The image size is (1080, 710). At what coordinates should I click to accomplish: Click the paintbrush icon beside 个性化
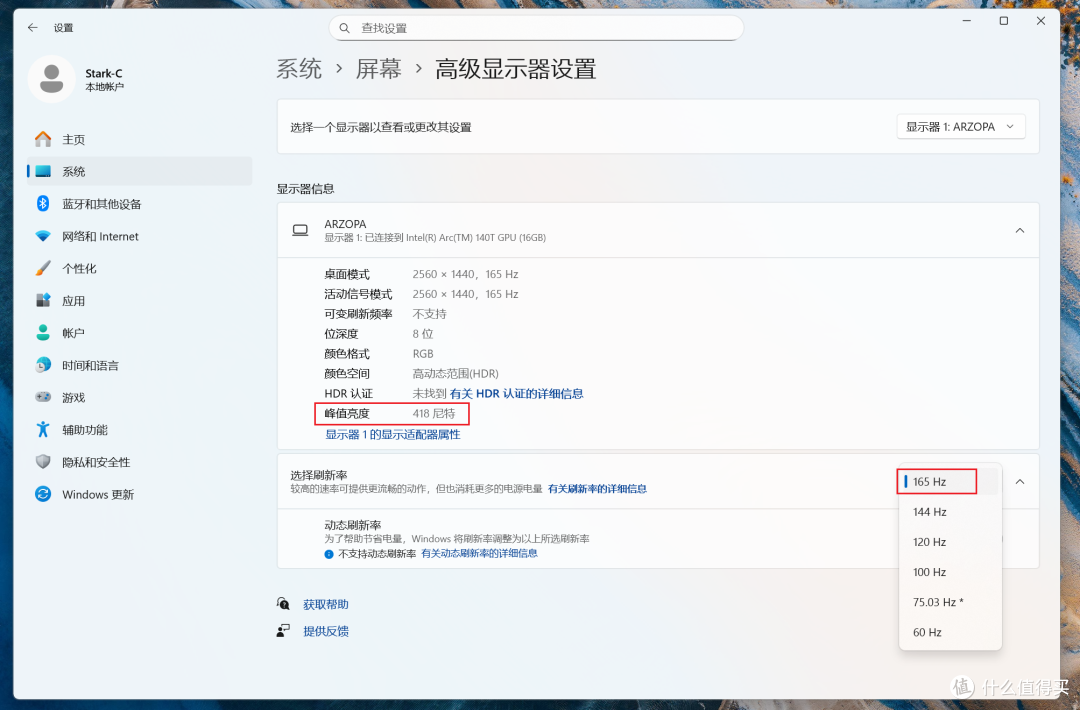(x=43, y=269)
